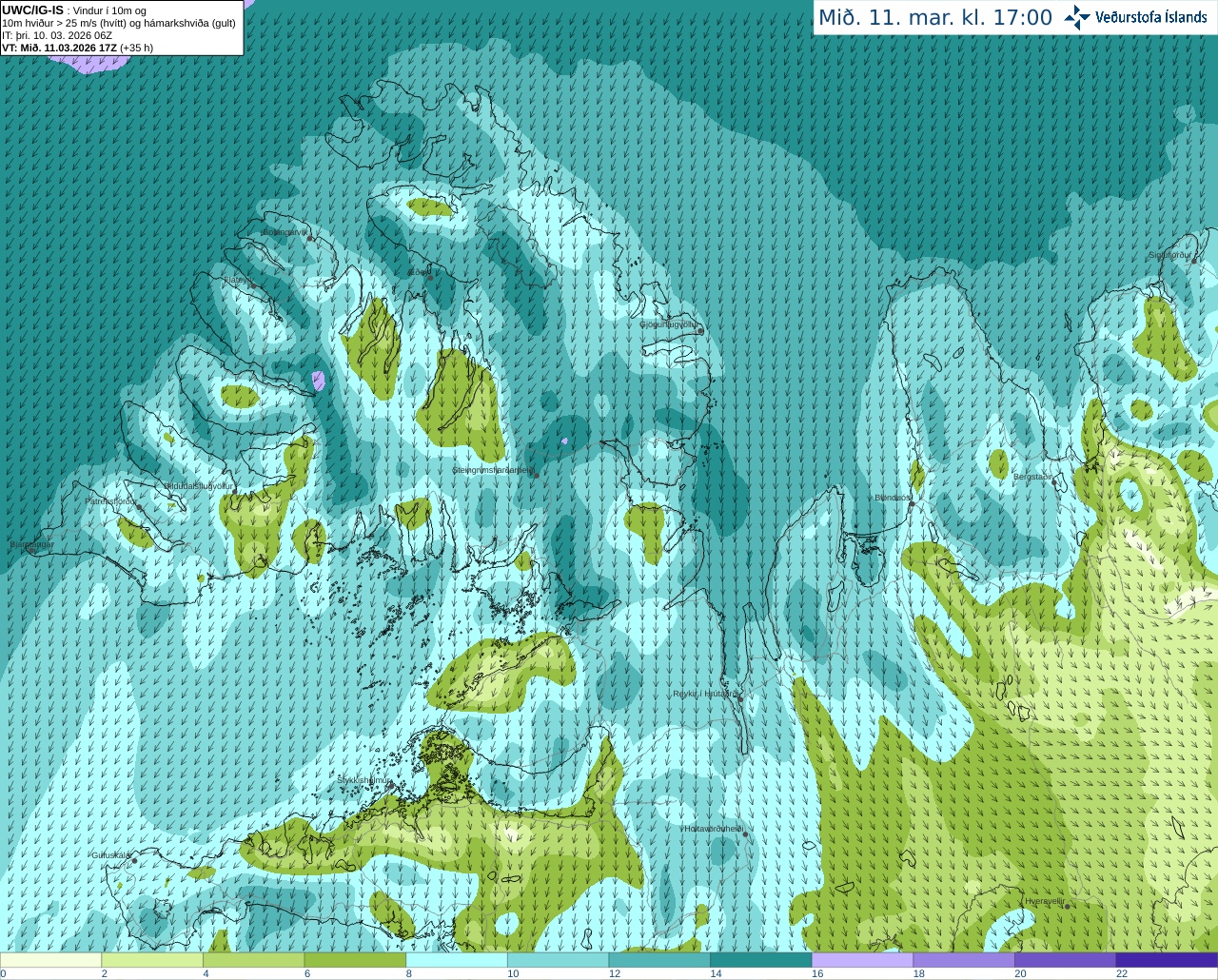Select the Mið. 11. mar. kl. 17:00 timestamp
The height and width of the screenshot is (980, 1218).
(935, 18)
